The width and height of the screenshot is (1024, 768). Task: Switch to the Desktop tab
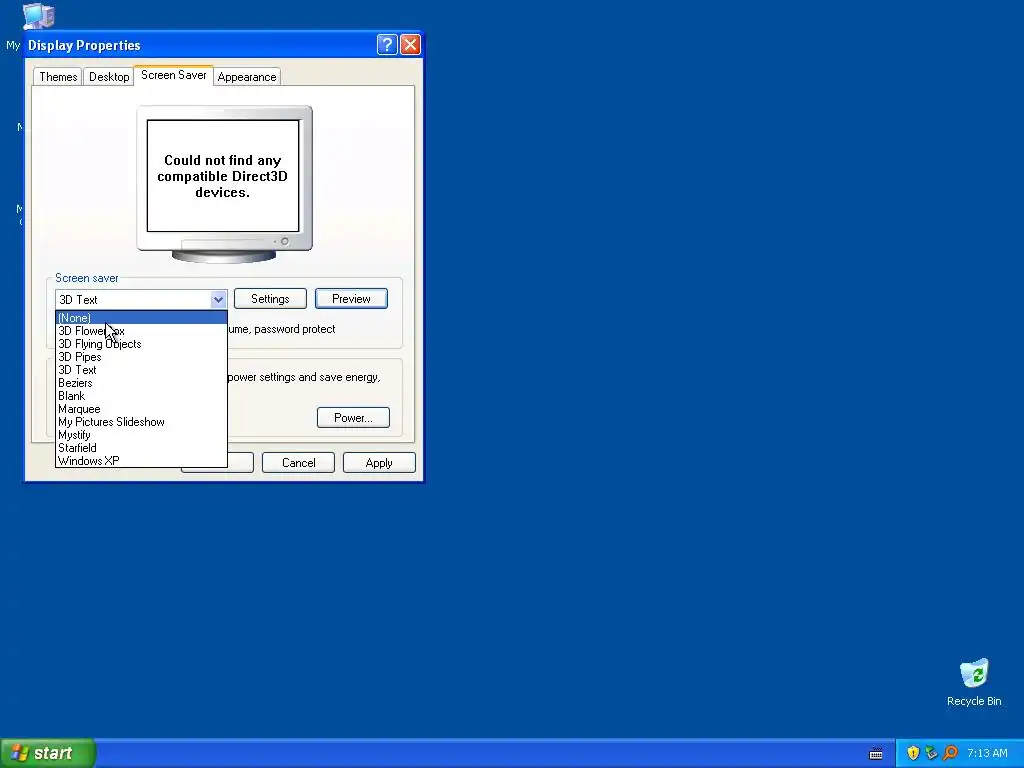(x=109, y=76)
